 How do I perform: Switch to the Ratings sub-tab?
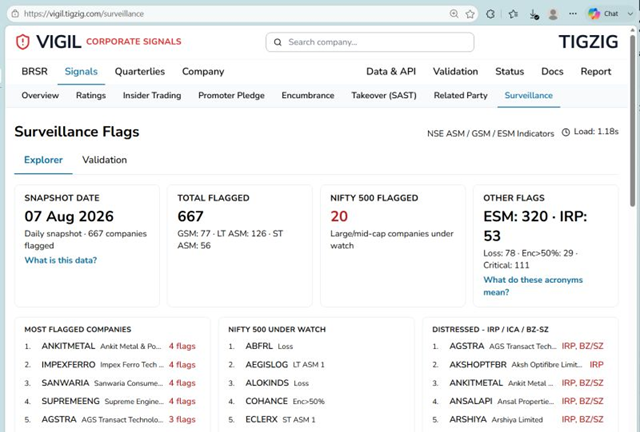(x=91, y=96)
